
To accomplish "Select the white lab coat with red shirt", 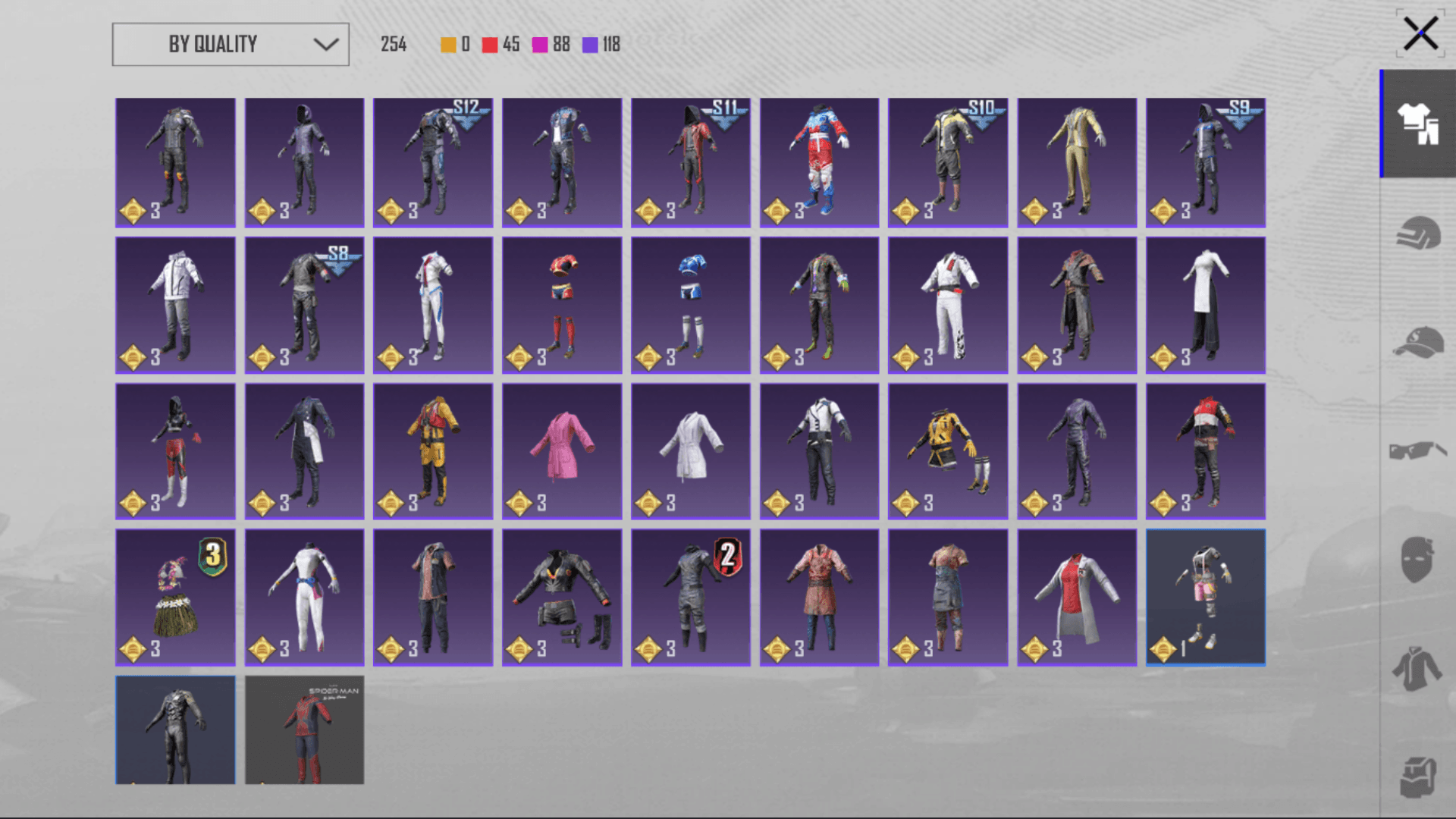I will pyautogui.click(x=1077, y=598).
